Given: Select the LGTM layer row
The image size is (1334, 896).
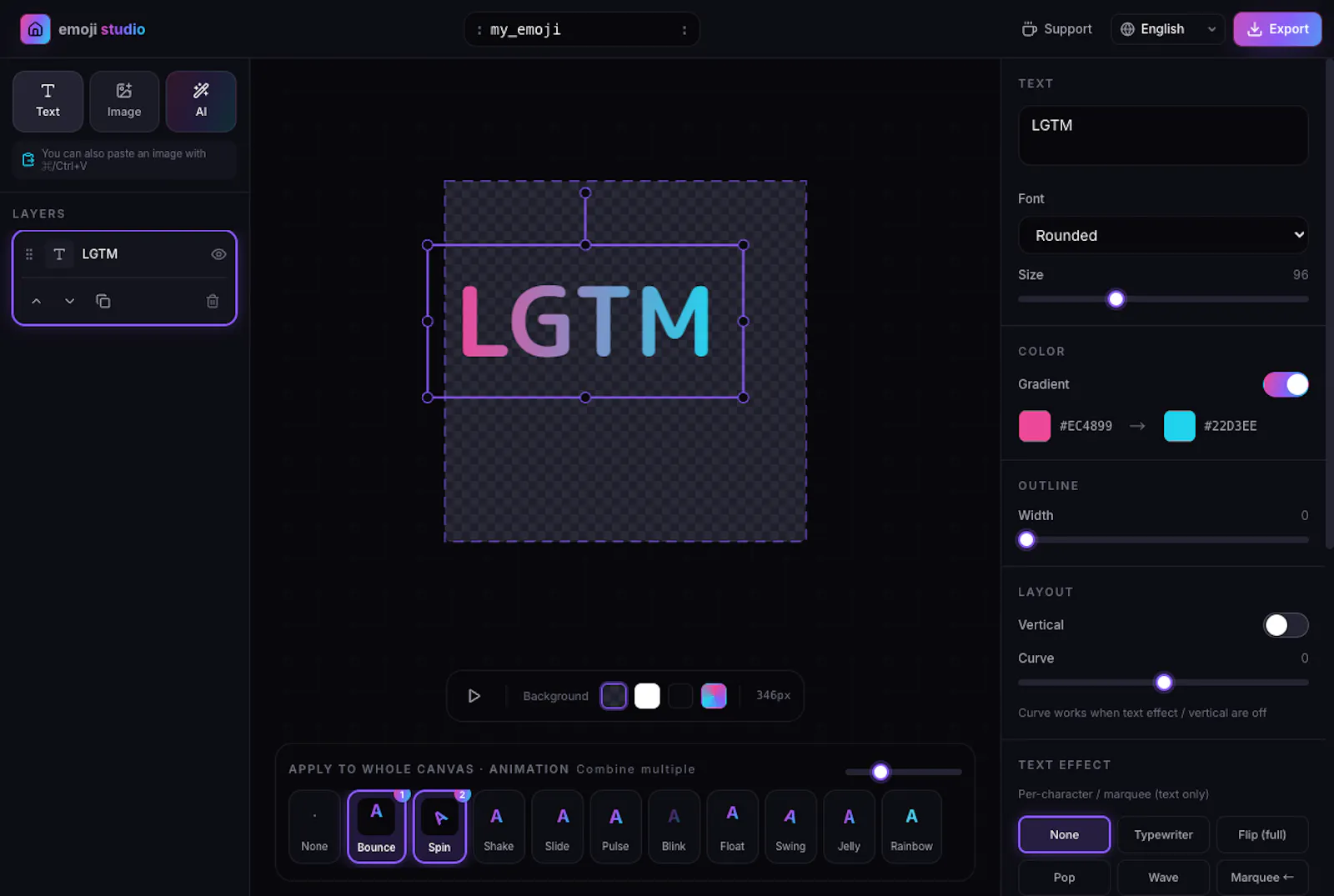Looking at the screenshot, I should [124, 254].
